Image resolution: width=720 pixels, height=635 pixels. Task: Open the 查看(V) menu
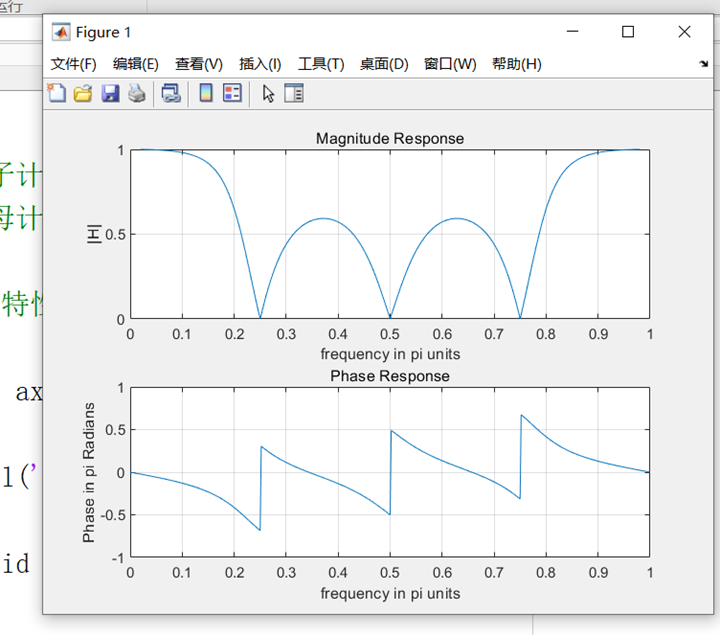pos(199,64)
